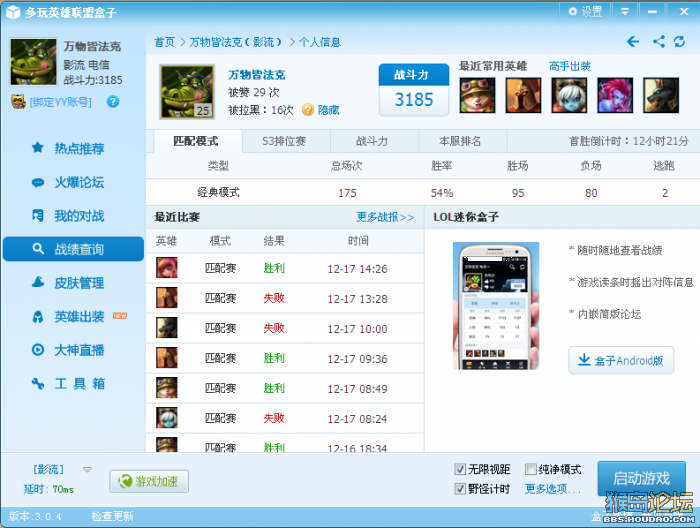This screenshot has height=528, width=700.
Task: Switch to the 战斗力 tab
Action: [372, 141]
